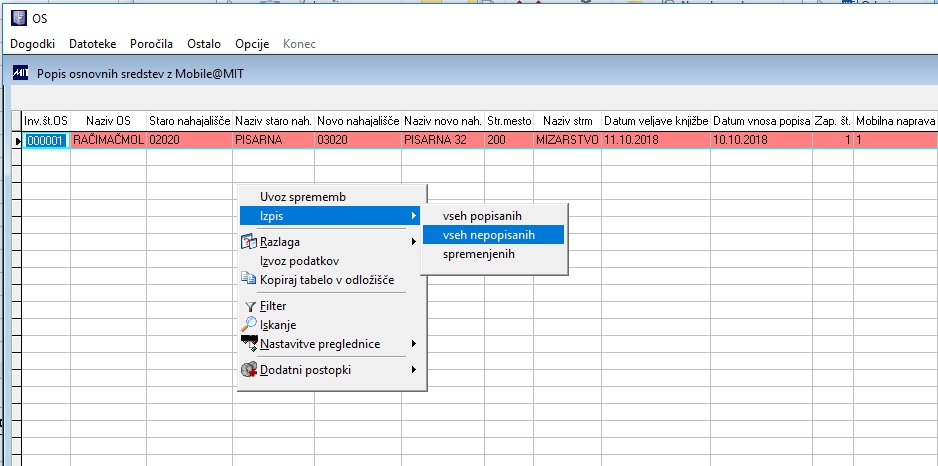Image resolution: width=938 pixels, height=466 pixels.
Task: Expand the Razlaga submenu arrow
Action: [x=413, y=242]
